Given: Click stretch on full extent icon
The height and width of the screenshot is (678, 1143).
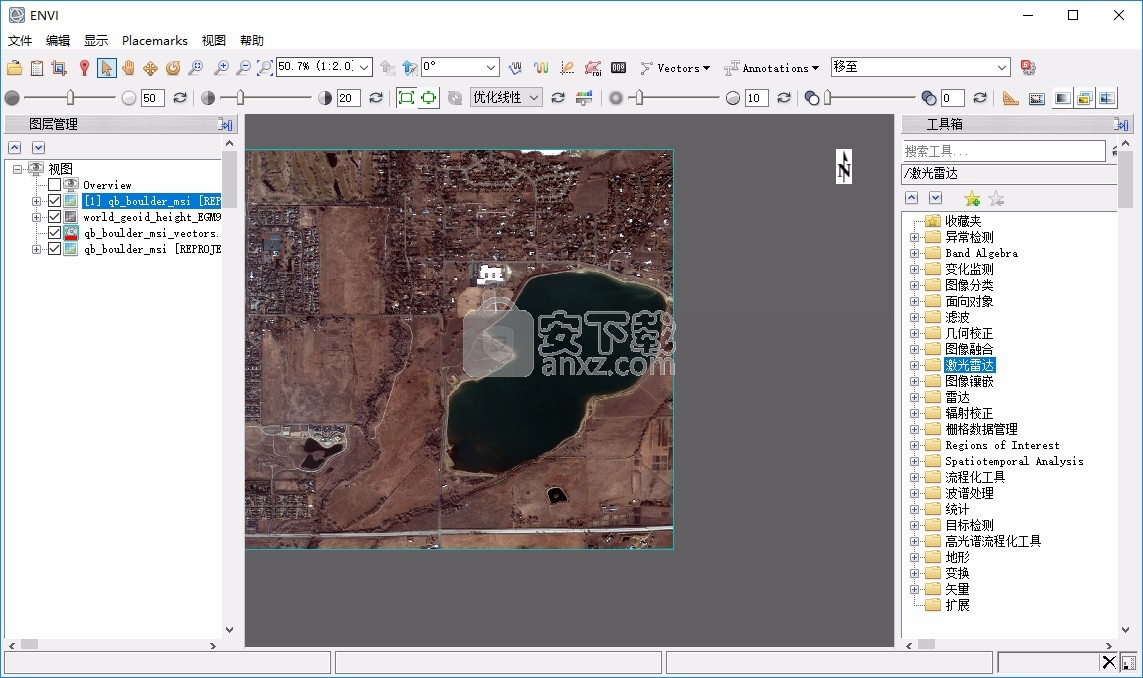Looking at the screenshot, I should click(407, 98).
